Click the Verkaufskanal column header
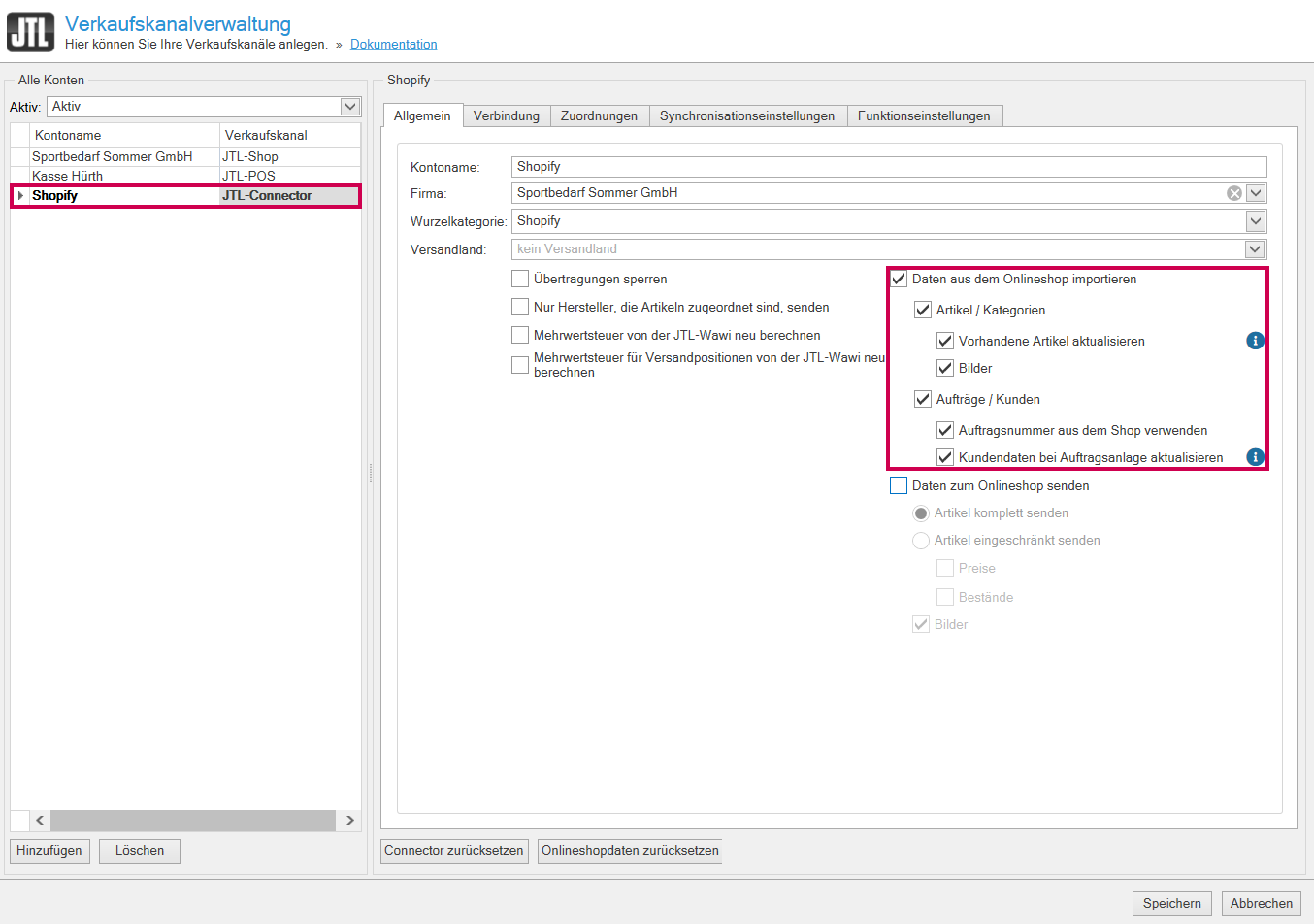The height and width of the screenshot is (924, 1314). point(290,135)
